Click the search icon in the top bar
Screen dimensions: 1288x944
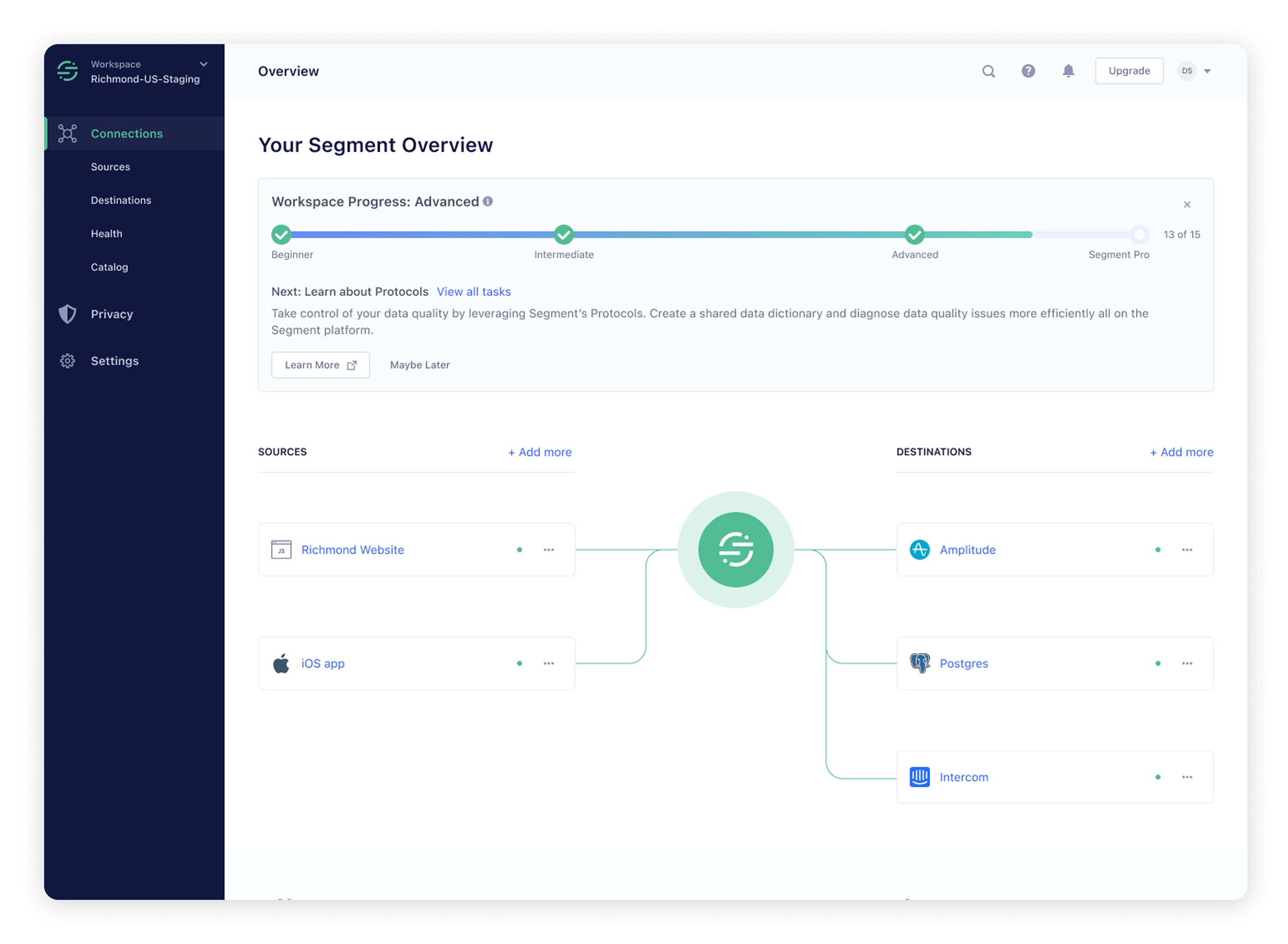pyautogui.click(x=988, y=71)
